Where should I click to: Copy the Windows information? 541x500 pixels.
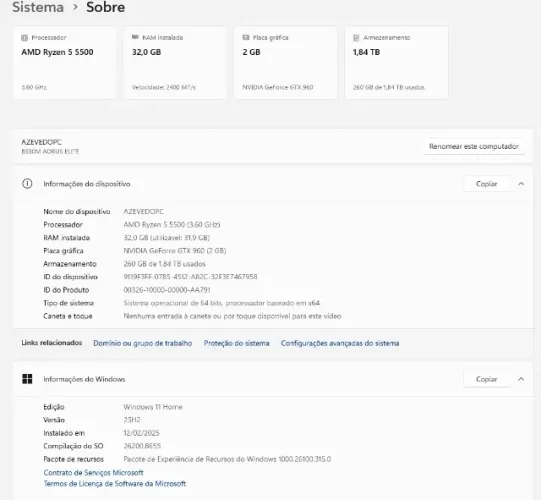[486, 379]
